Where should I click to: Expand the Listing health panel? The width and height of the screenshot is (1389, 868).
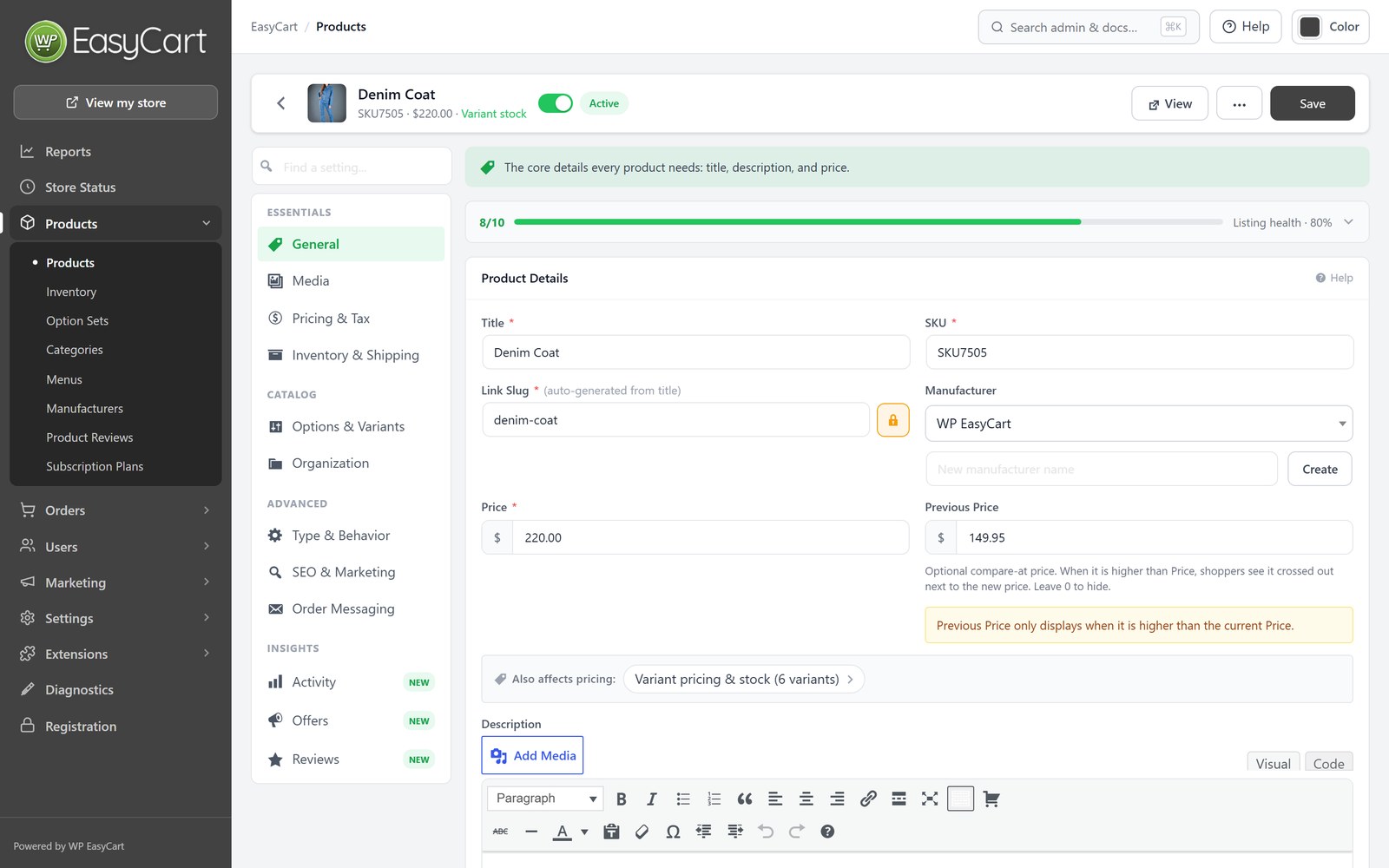click(1348, 222)
